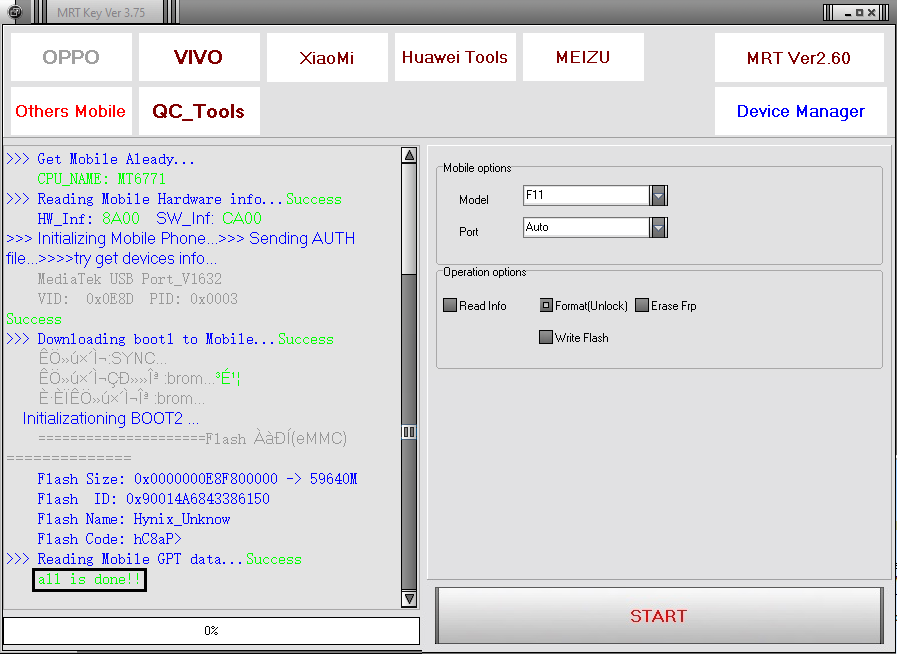Open Huawei Tools section
Viewport: 897px width, 654px height.
tap(455, 57)
